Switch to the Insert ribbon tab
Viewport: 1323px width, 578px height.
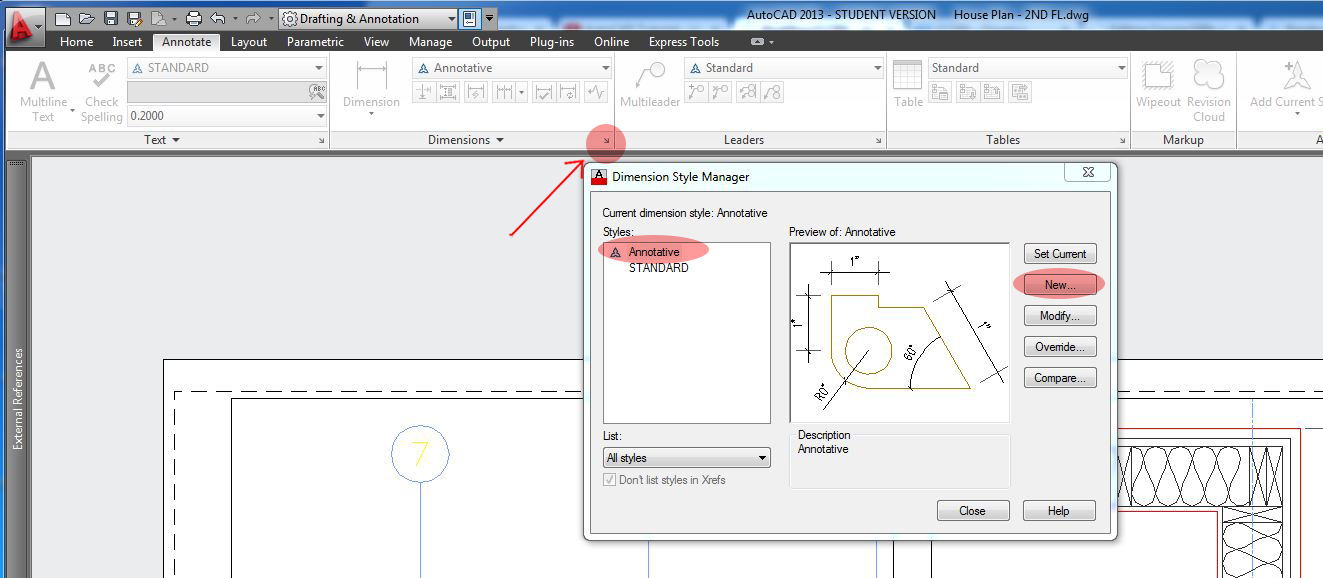(x=127, y=42)
